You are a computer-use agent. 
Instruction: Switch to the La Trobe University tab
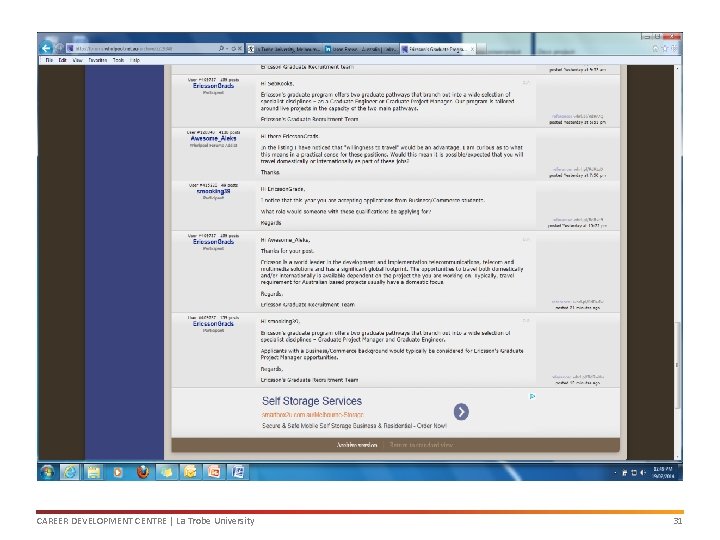point(285,49)
